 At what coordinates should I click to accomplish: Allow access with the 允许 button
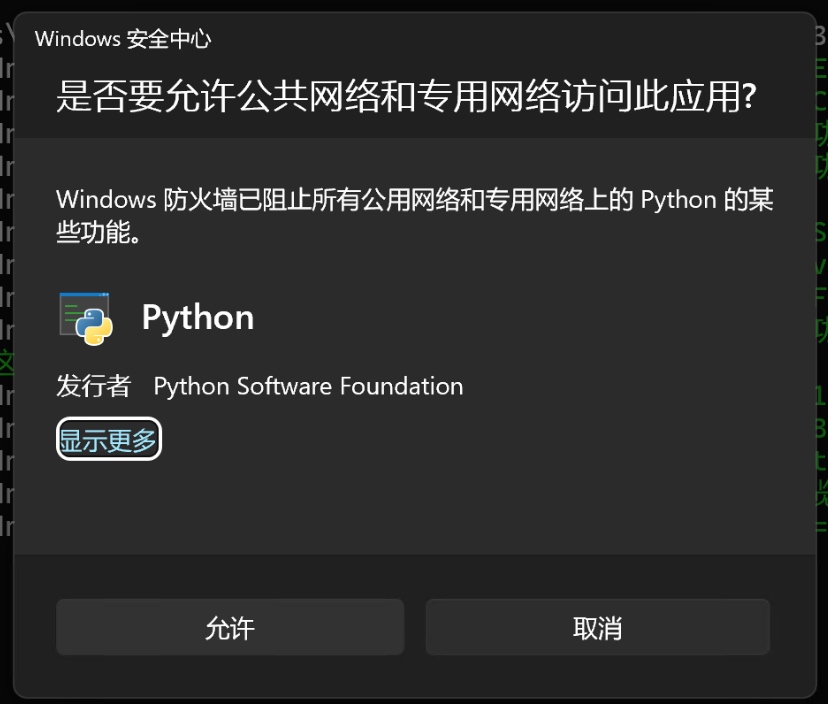tap(230, 627)
